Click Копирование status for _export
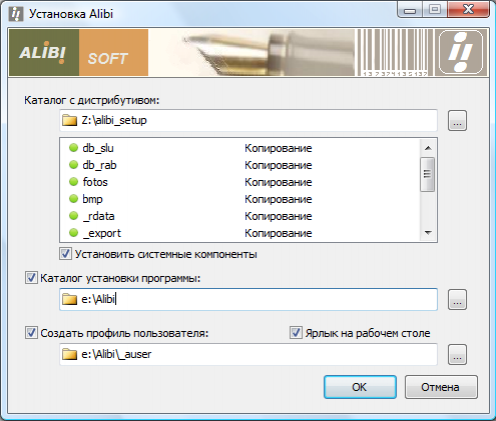Image resolution: width=496 pixels, height=421 pixels. 278,233
